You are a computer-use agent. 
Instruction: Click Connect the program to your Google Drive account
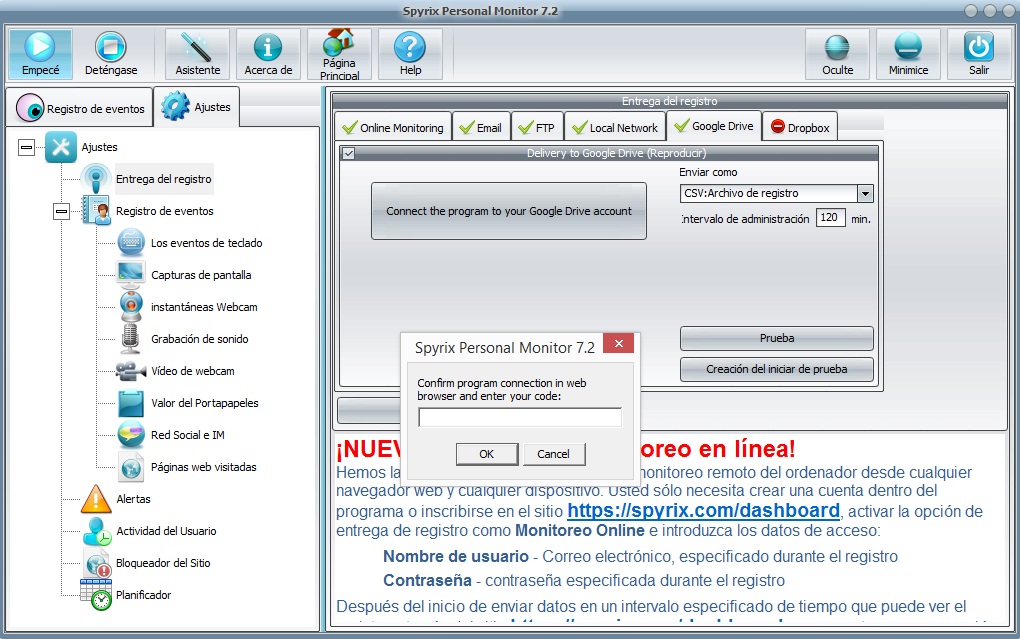coord(509,211)
